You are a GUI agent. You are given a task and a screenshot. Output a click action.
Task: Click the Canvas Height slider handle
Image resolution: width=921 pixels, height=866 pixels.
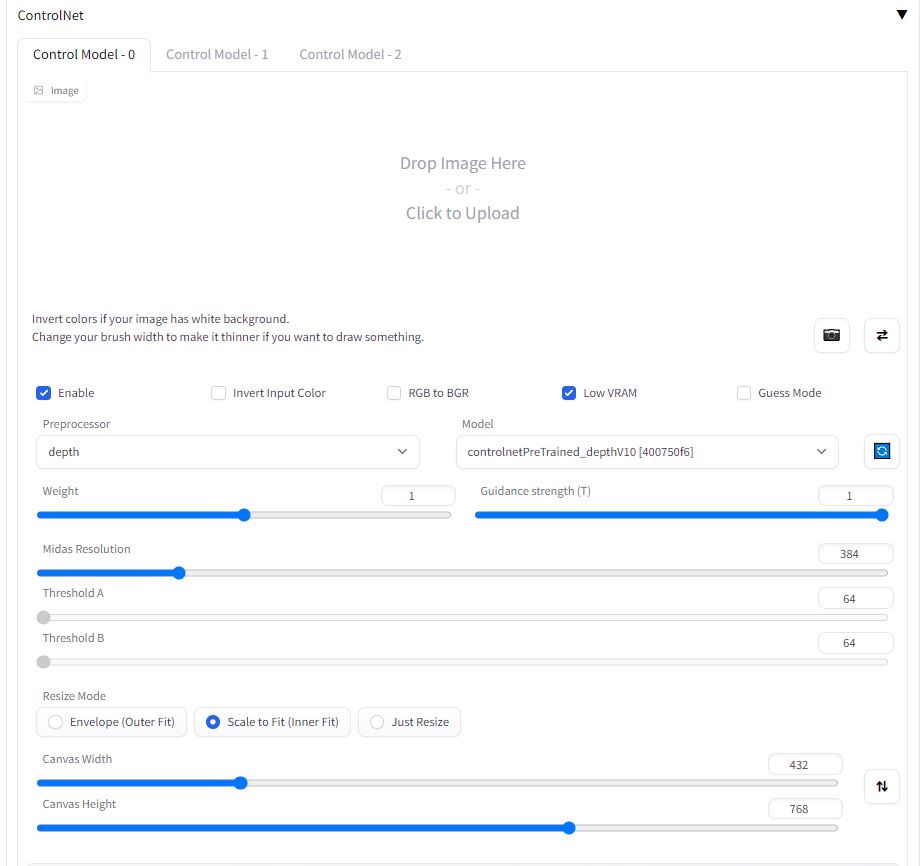(569, 828)
